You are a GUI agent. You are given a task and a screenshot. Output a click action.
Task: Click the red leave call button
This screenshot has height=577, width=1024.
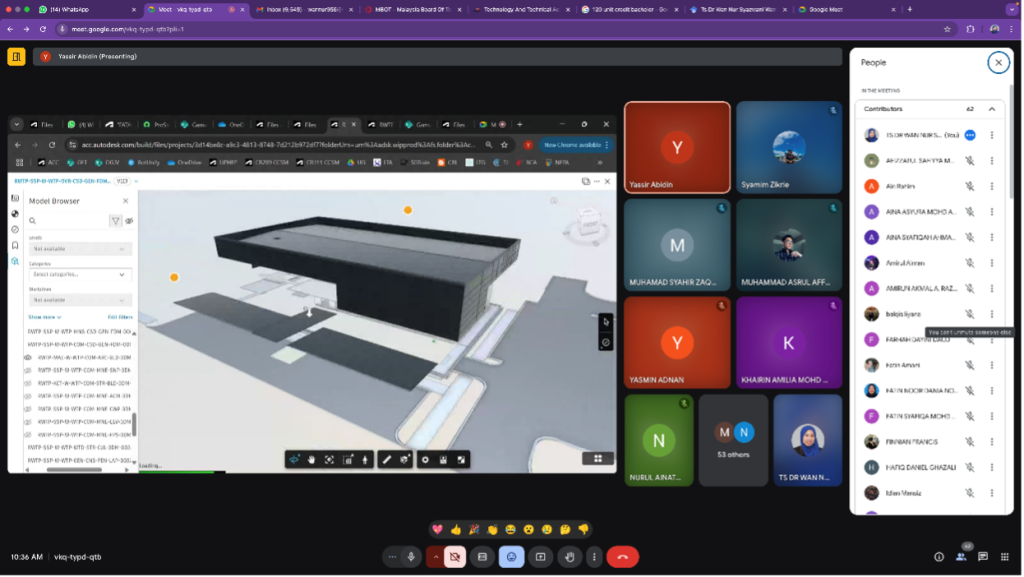tap(622, 557)
